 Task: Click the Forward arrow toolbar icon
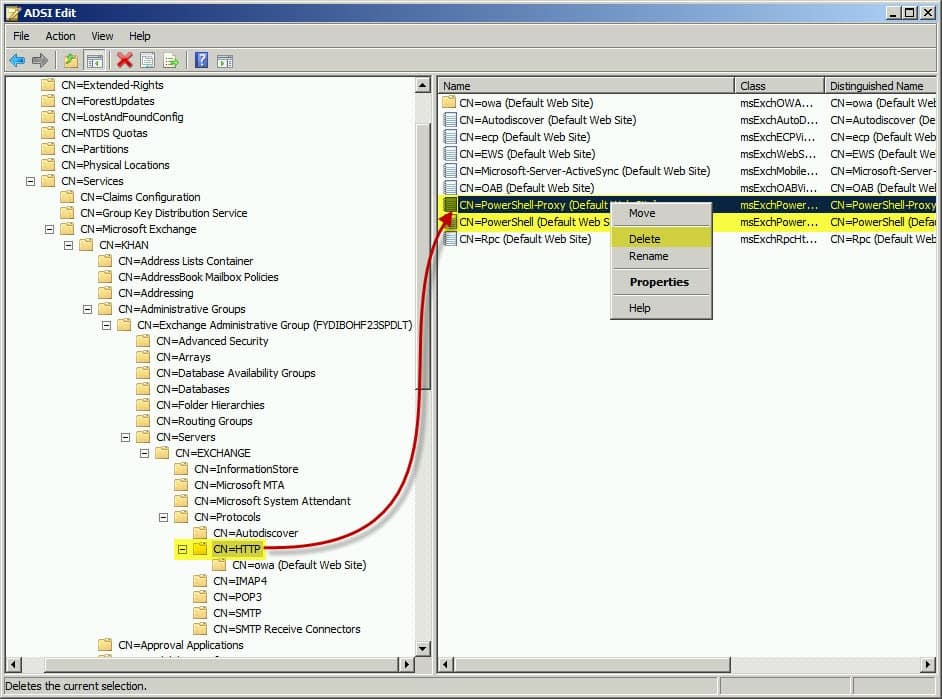pos(40,60)
